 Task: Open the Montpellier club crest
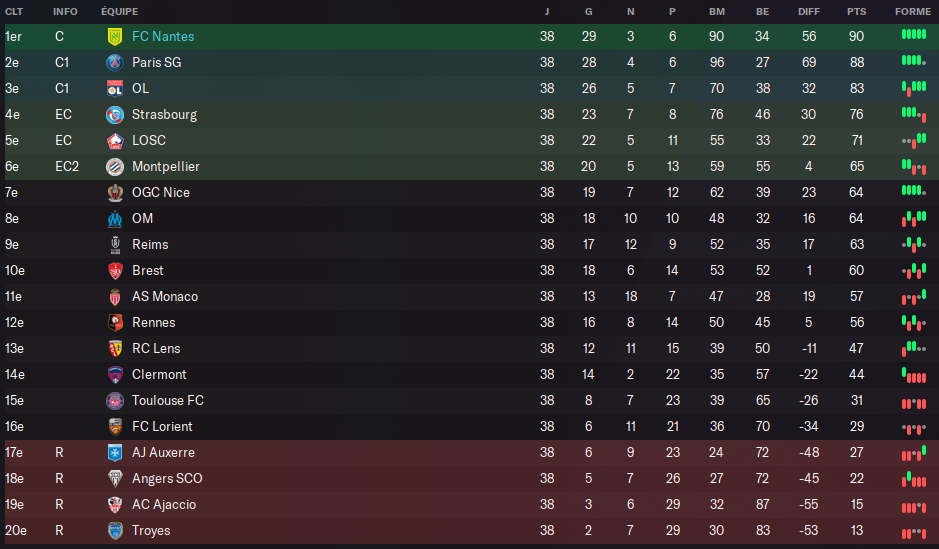click(114, 166)
